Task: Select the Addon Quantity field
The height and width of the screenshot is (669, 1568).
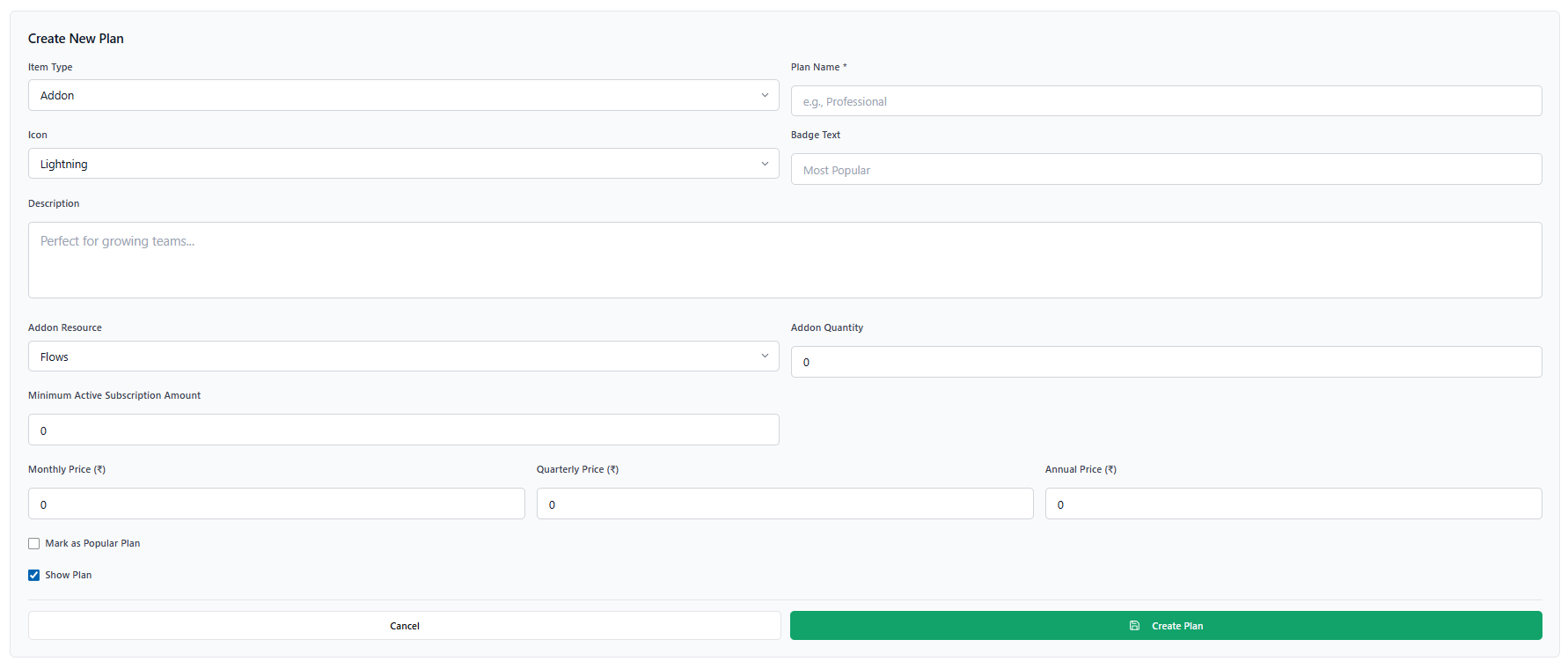Action: (1166, 362)
